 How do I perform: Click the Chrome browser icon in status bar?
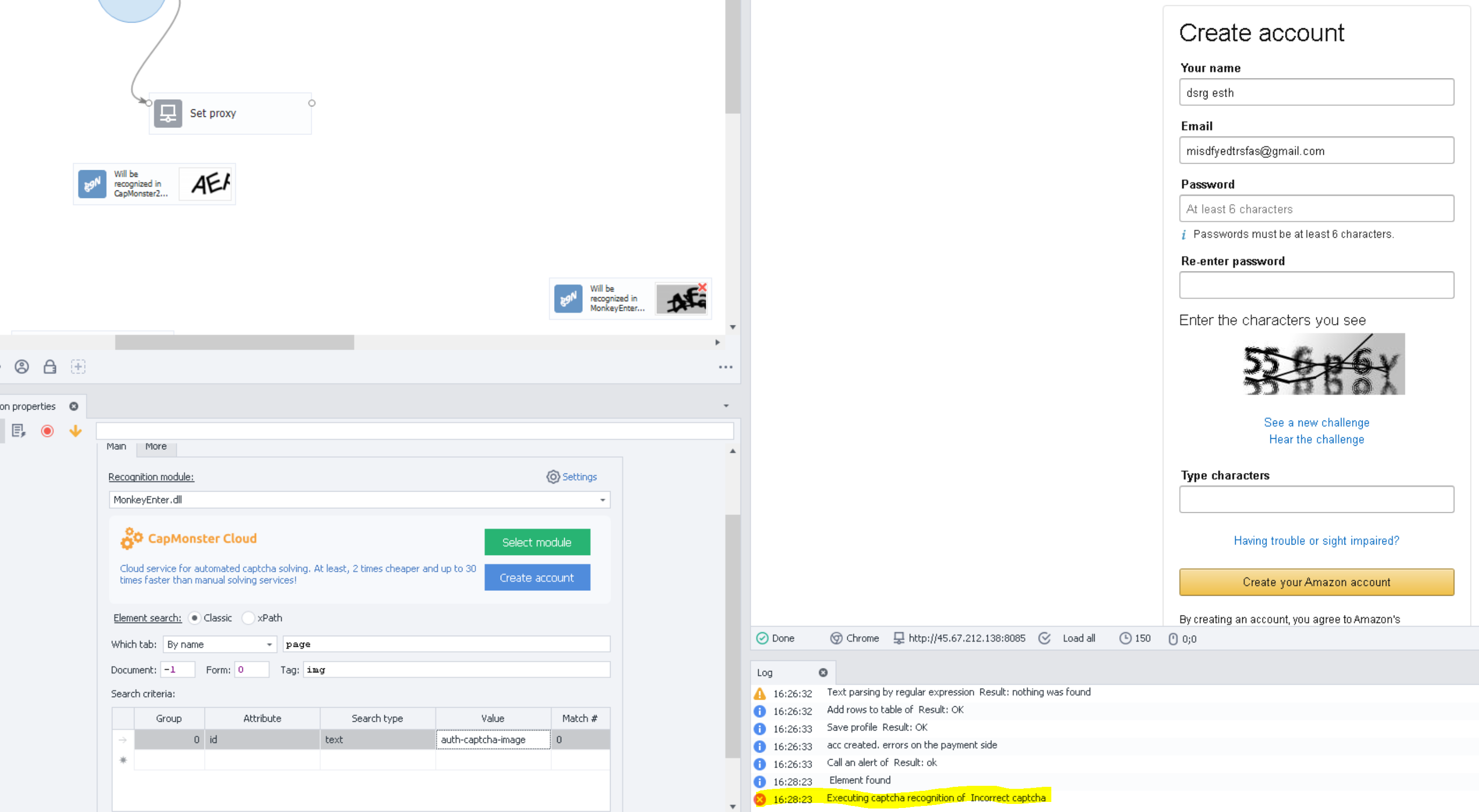pyautogui.click(x=836, y=638)
